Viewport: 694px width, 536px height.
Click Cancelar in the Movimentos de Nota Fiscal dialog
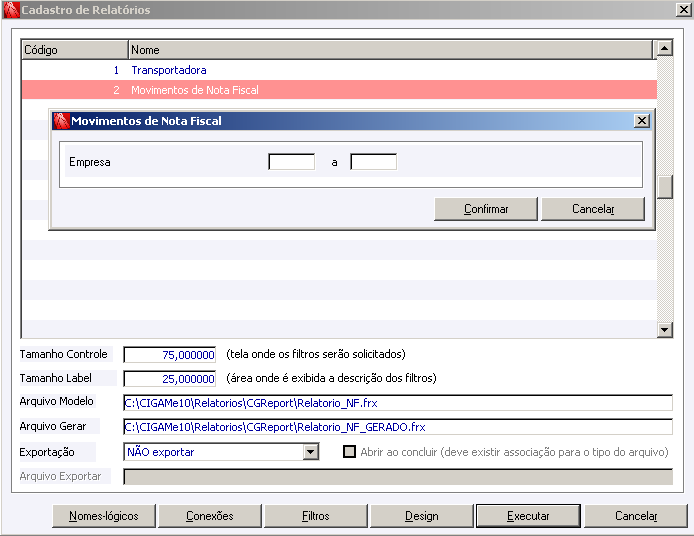tap(593, 209)
